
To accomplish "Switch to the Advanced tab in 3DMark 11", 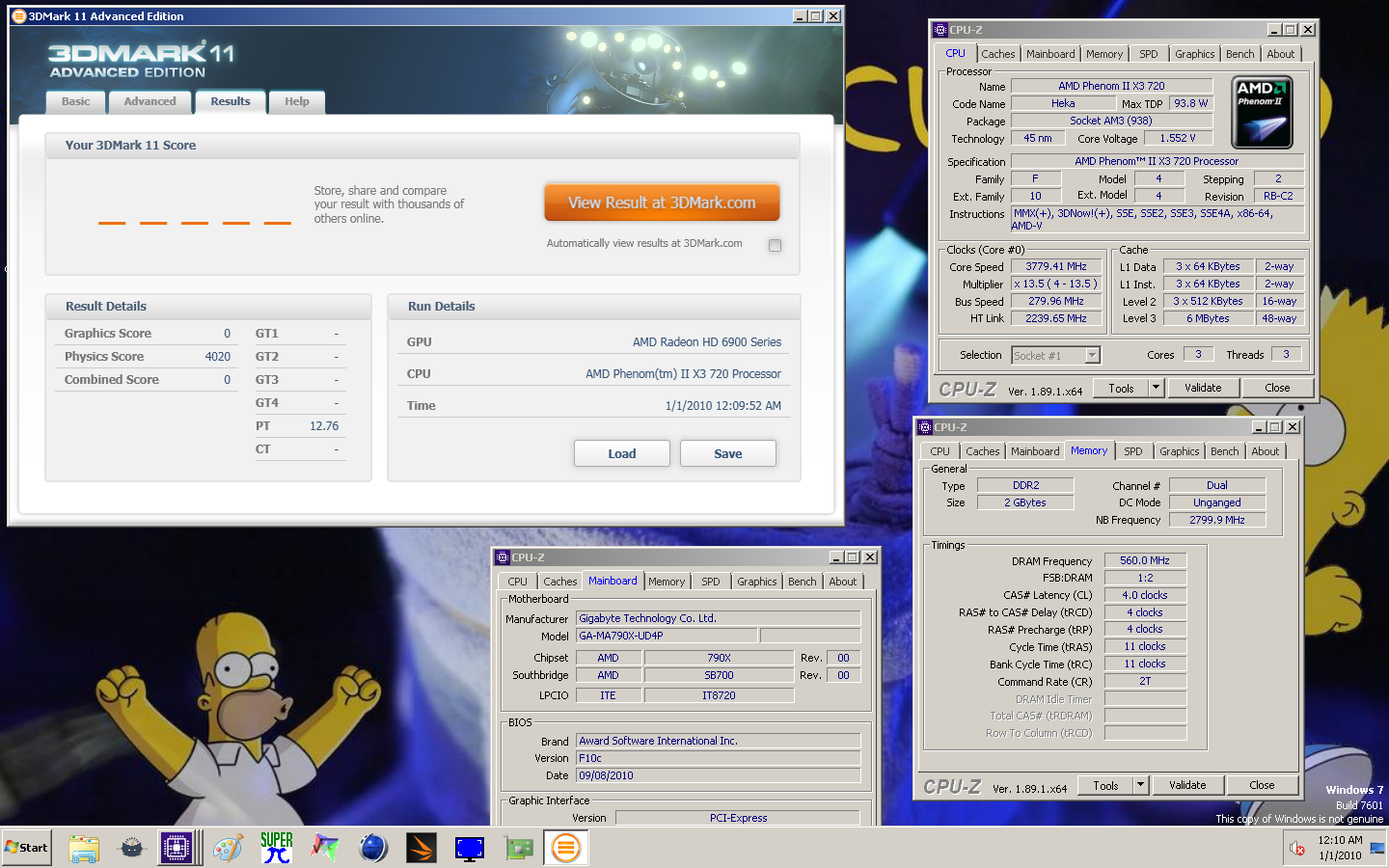I will pyautogui.click(x=150, y=102).
